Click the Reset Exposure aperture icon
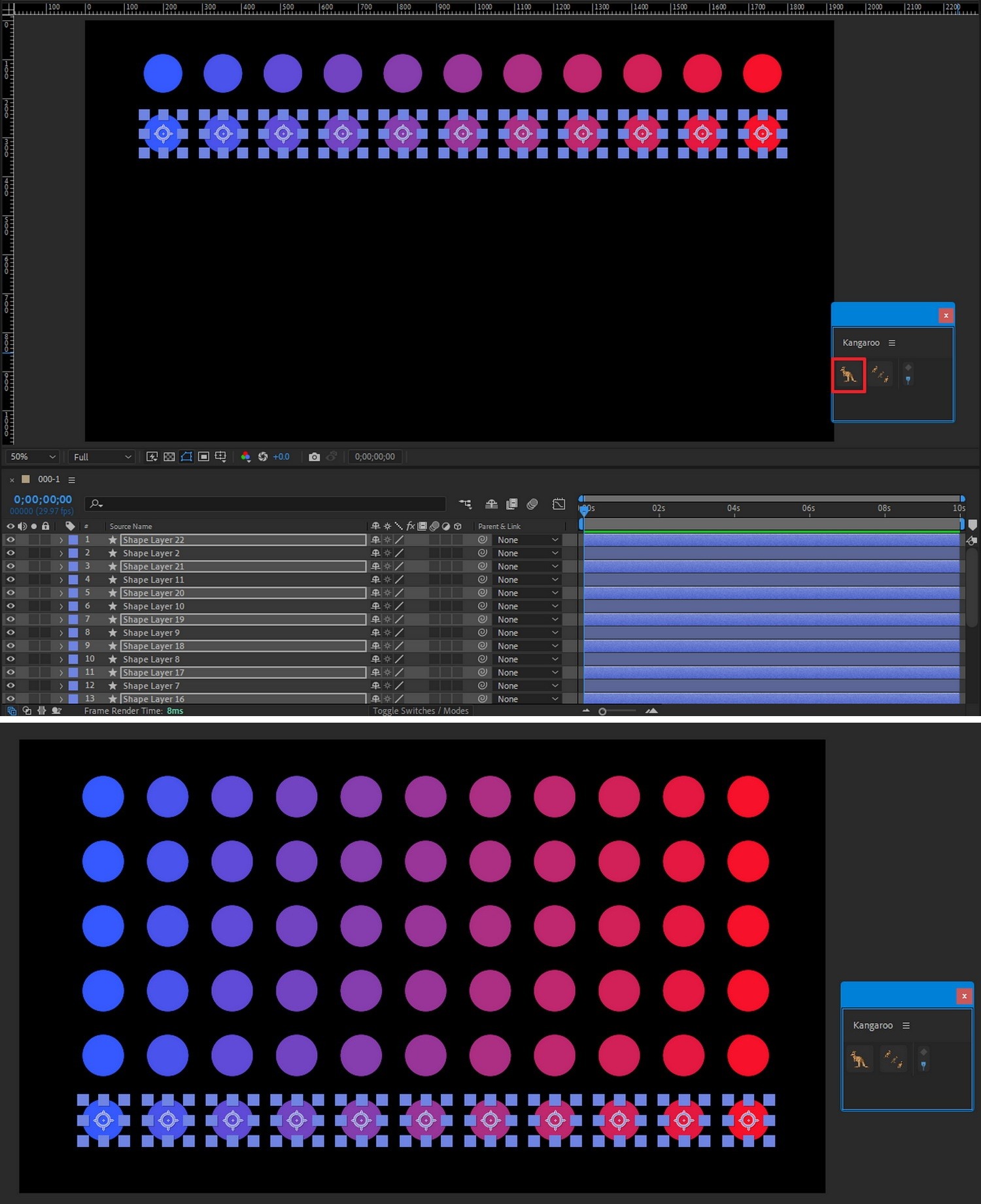 pos(263,456)
